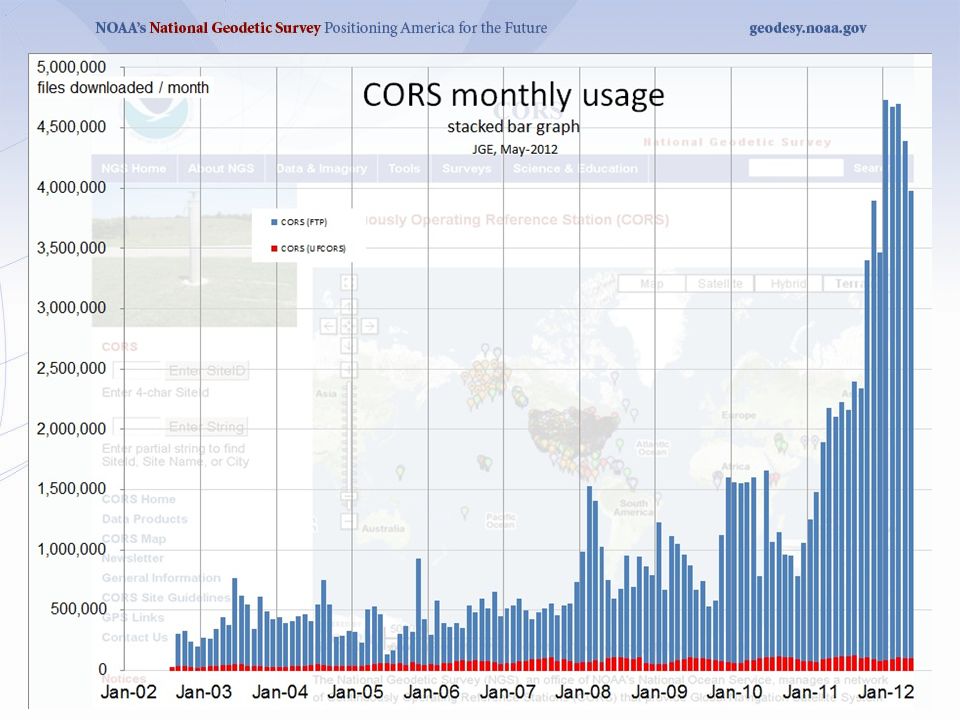Open the faded Tools menu item
The width and height of the screenshot is (960, 720).
click(404, 168)
